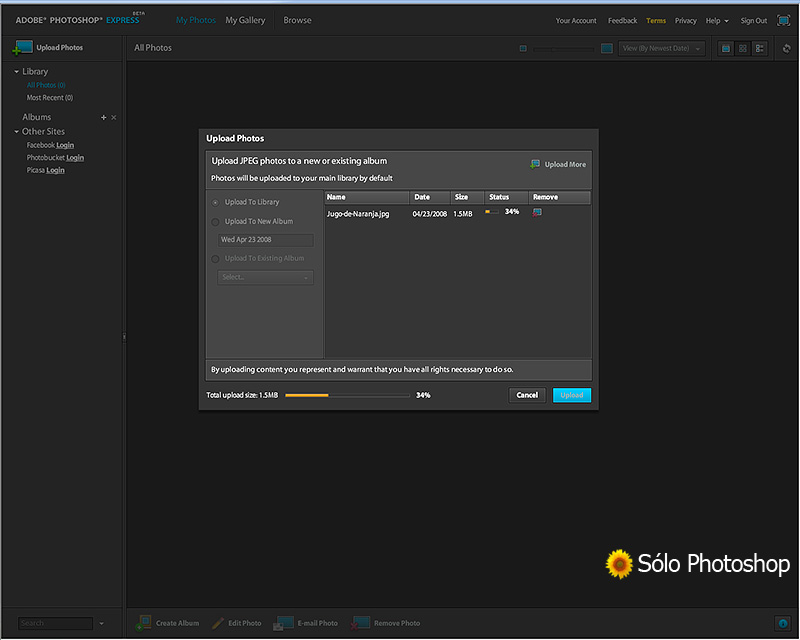Select Upload To Existing Album
The image size is (800, 640).
[214, 258]
